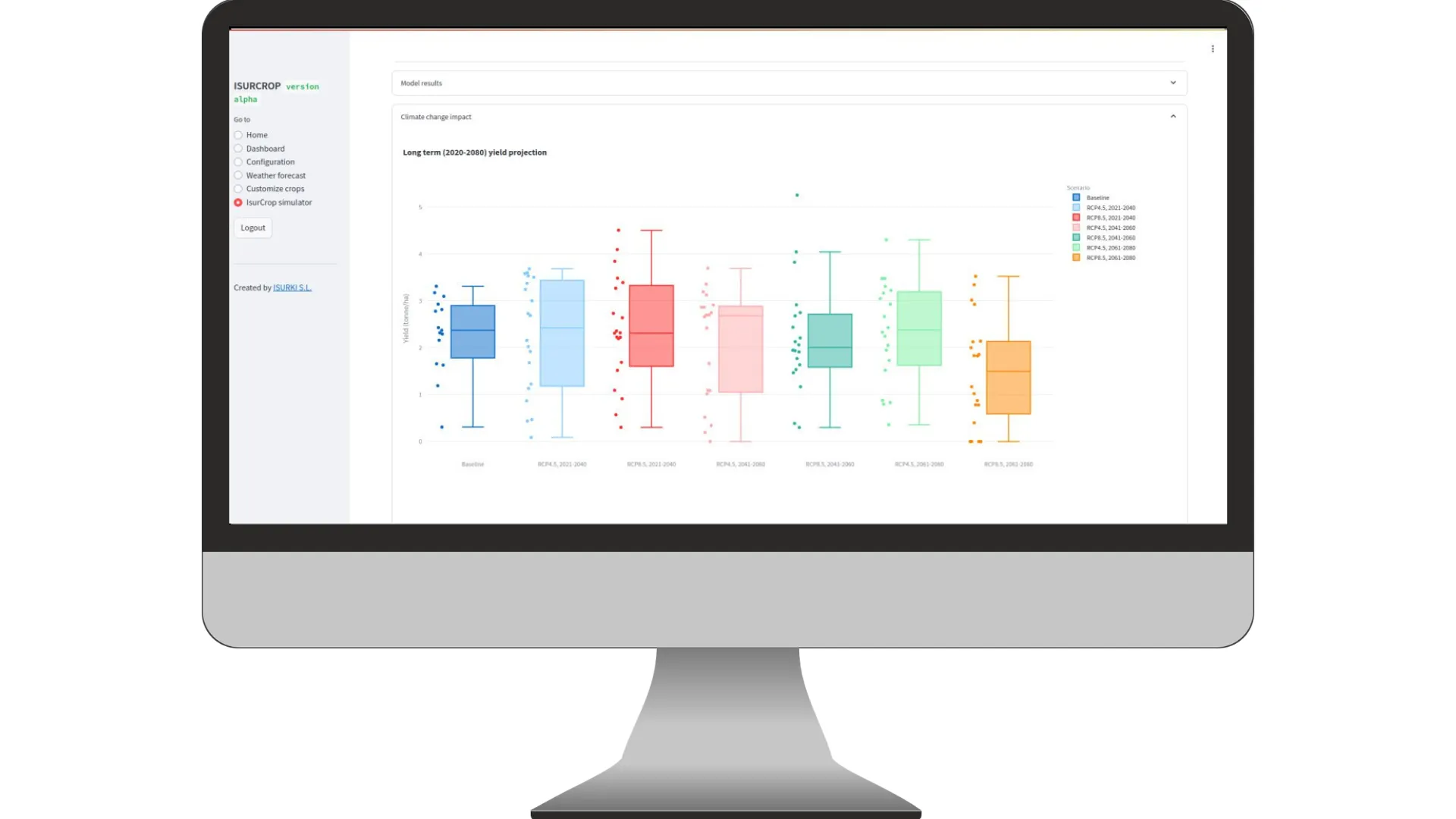
Task: Click the RCP8.5 2061-2080 legend icon
Action: [x=1077, y=257]
